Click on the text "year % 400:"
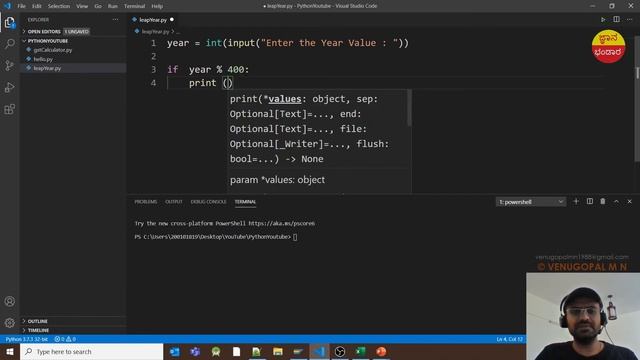 click(219, 69)
